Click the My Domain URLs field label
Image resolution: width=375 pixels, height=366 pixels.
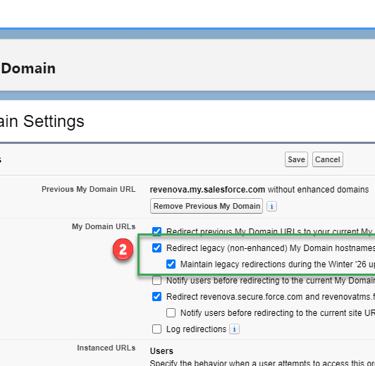103,227
